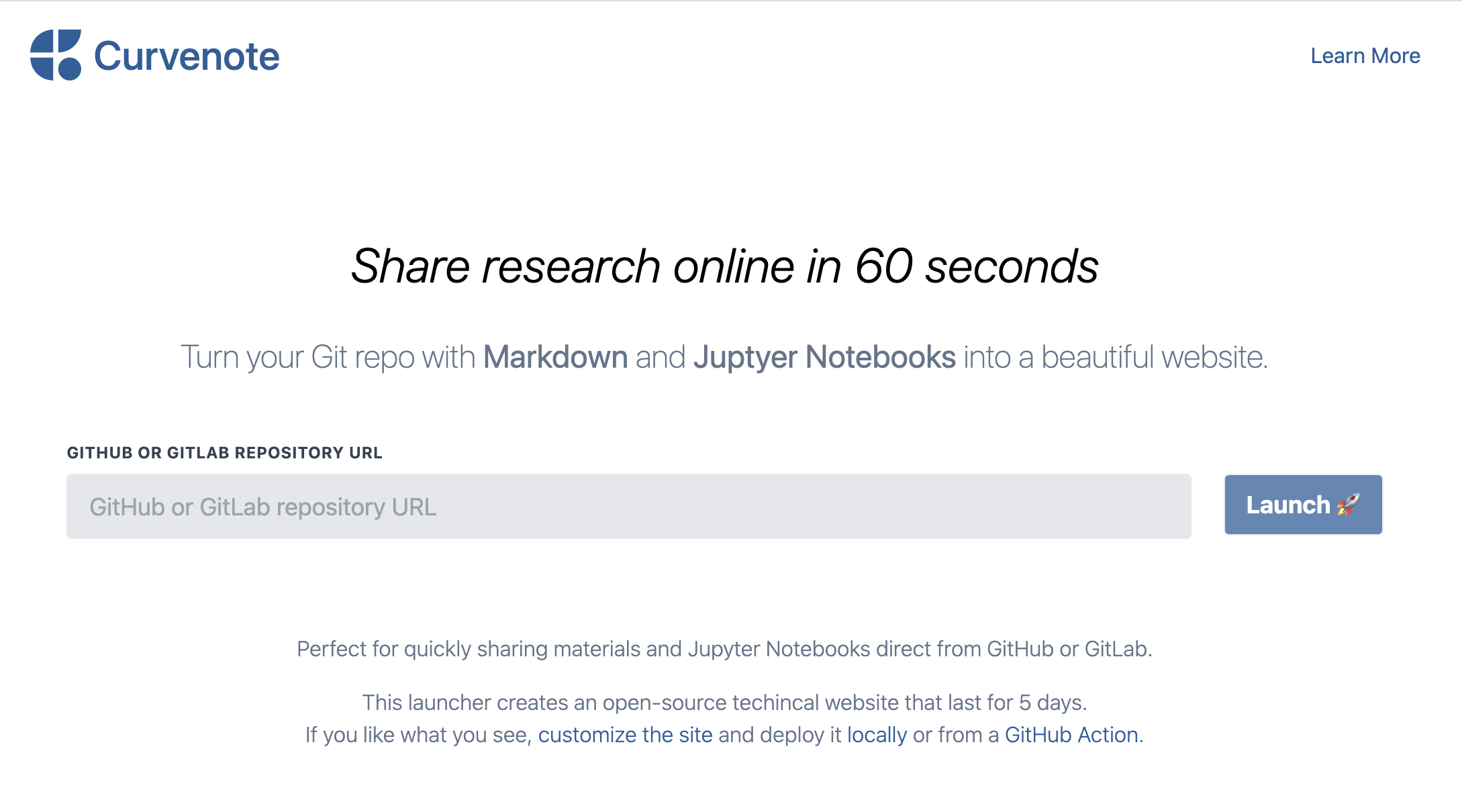Click the This launcher creates sentence
The image size is (1462, 812).
pos(724,703)
